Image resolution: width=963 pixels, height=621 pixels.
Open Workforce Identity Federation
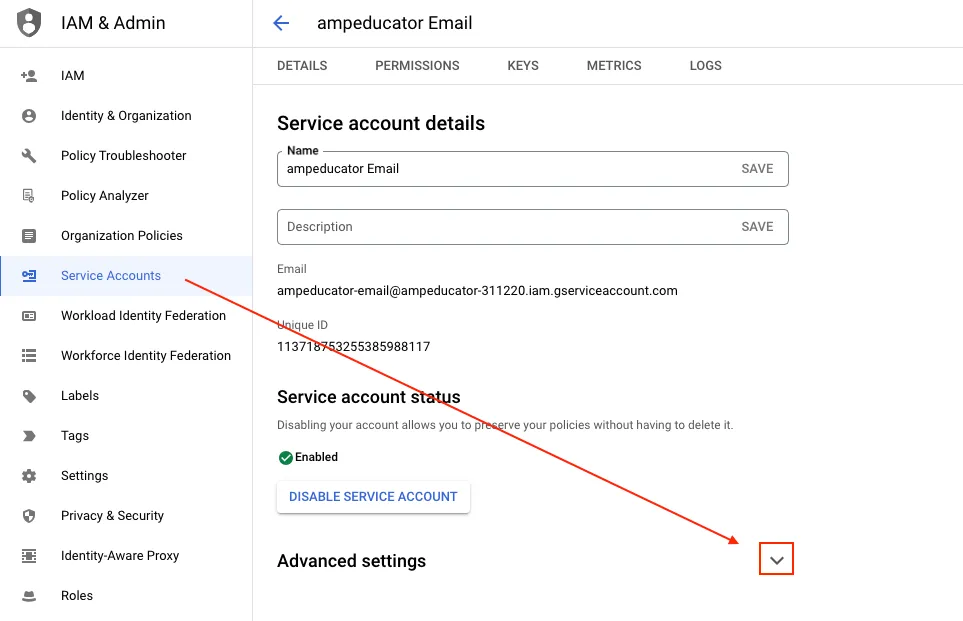point(126,356)
